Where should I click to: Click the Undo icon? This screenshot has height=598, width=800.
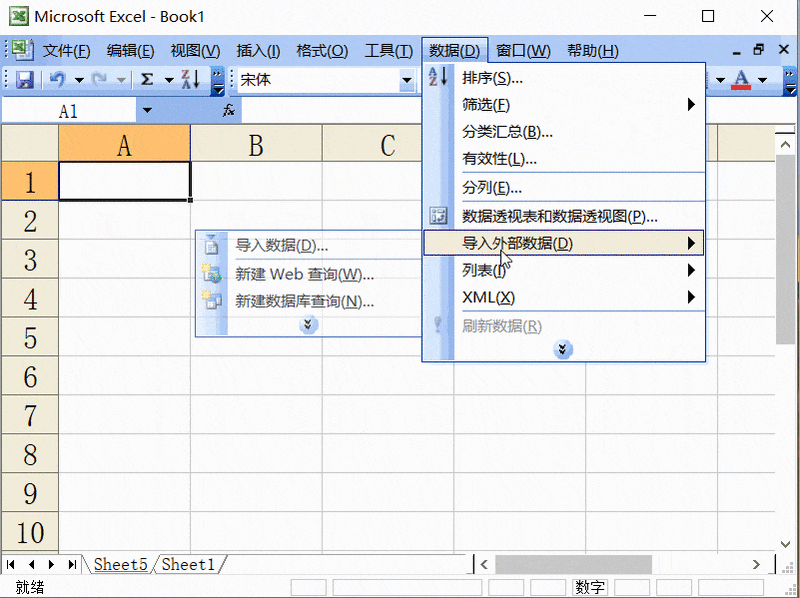57,79
